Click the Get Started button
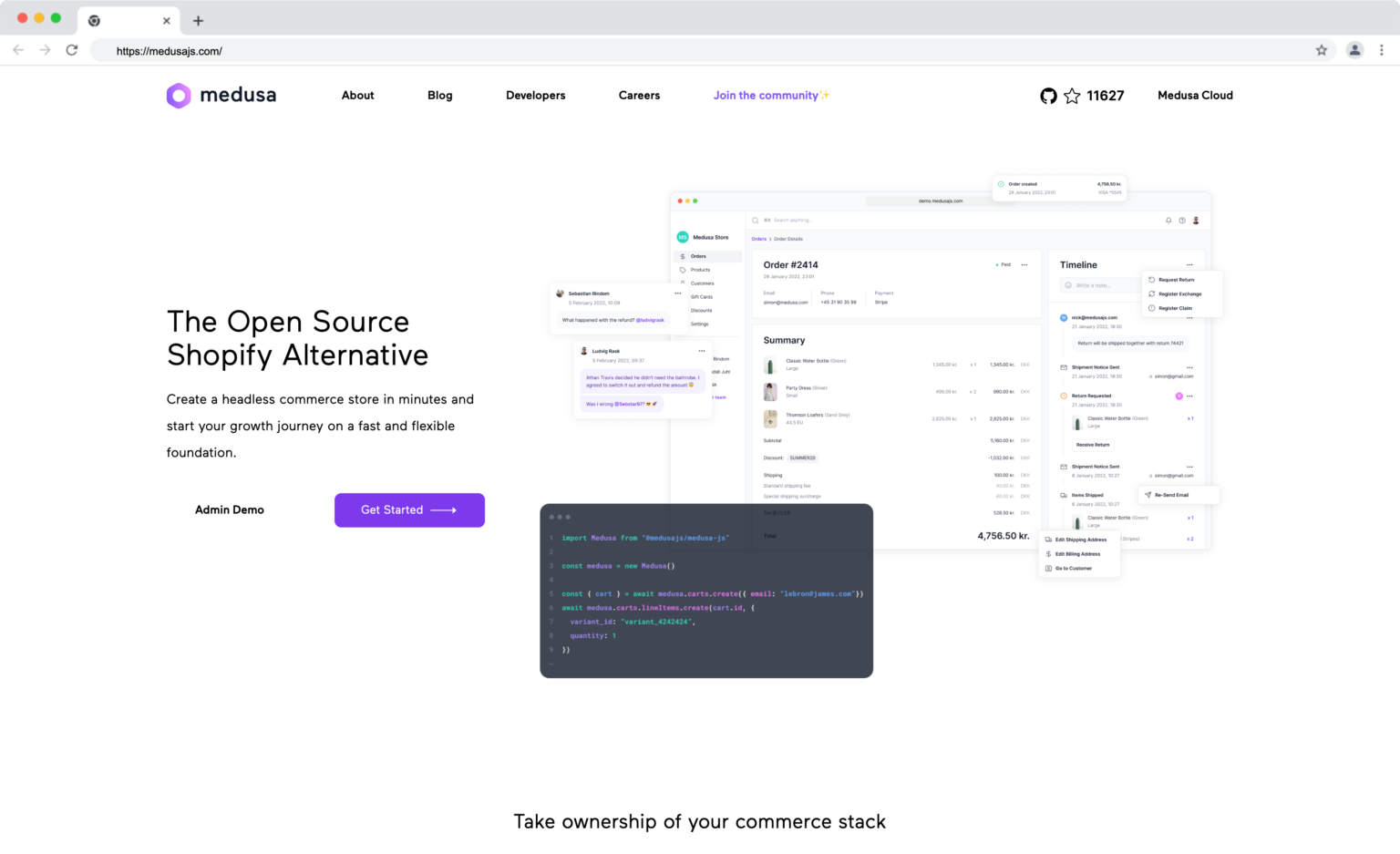 [x=409, y=509]
